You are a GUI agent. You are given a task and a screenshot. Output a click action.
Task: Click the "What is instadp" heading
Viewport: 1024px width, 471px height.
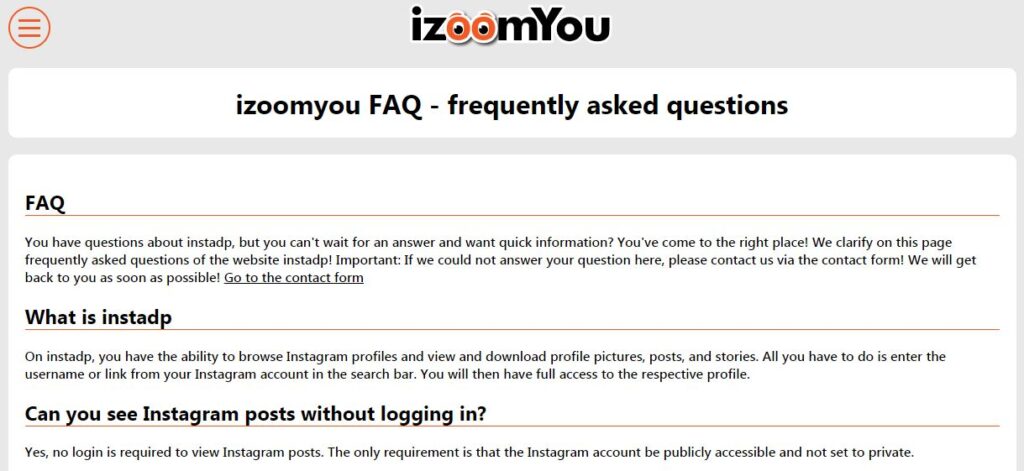pyautogui.click(x=98, y=318)
